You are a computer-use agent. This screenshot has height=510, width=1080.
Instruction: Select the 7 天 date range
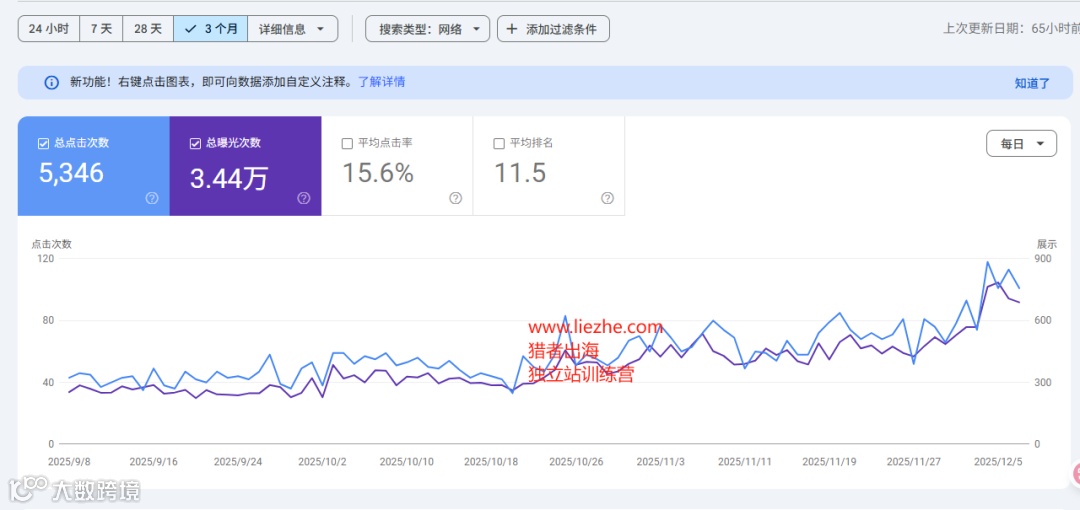coord(101,30)
